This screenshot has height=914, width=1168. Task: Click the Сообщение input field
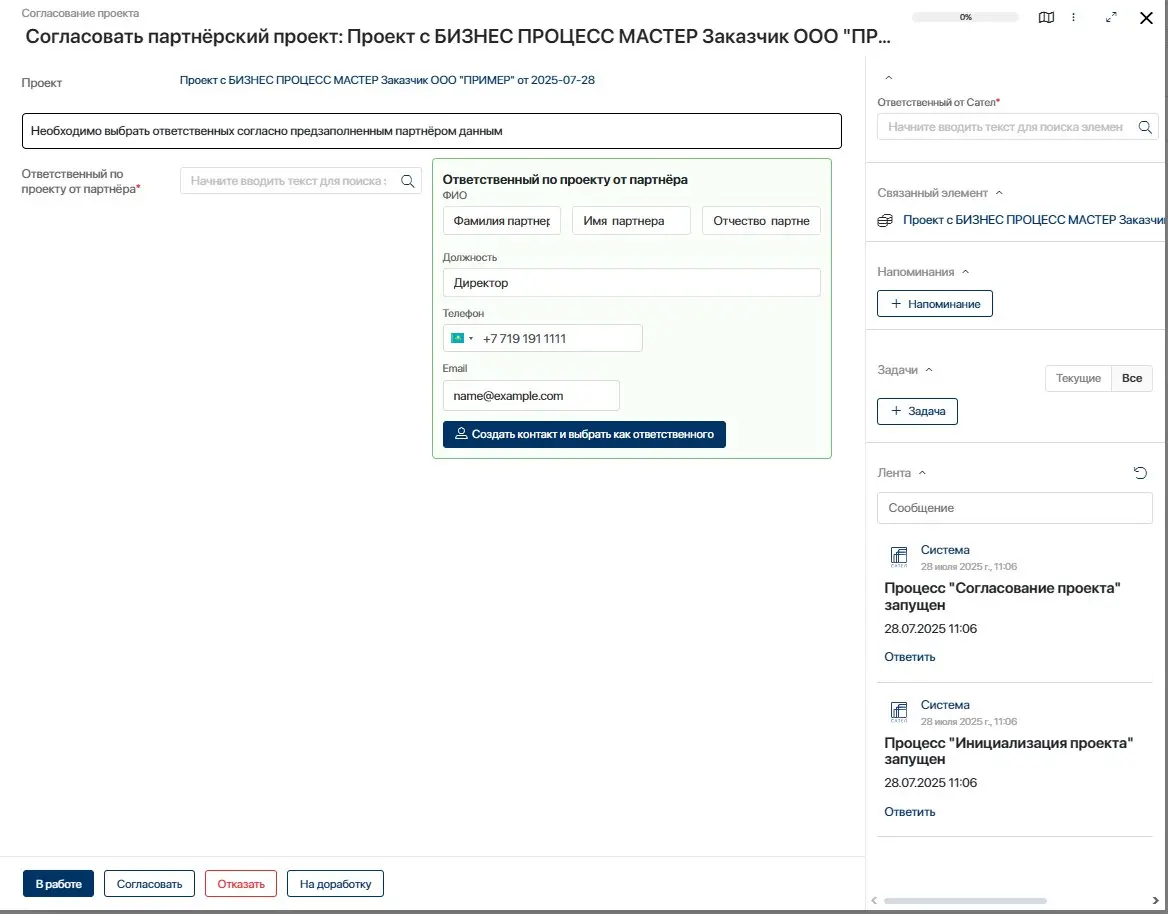point(1014,508)
